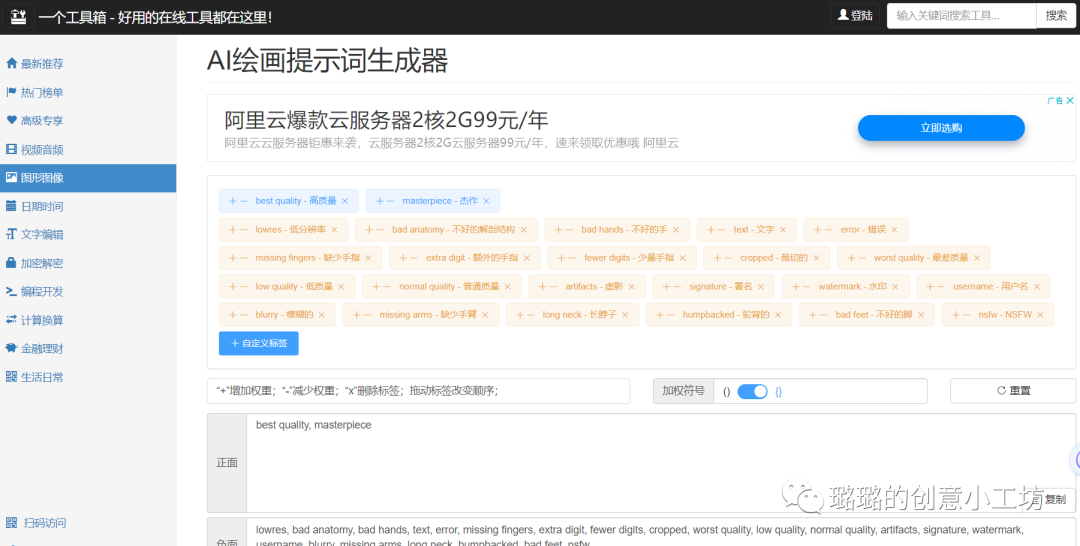Close the advertisement with x icon
The image size is (1080, 546).
tap(1070, 101)
